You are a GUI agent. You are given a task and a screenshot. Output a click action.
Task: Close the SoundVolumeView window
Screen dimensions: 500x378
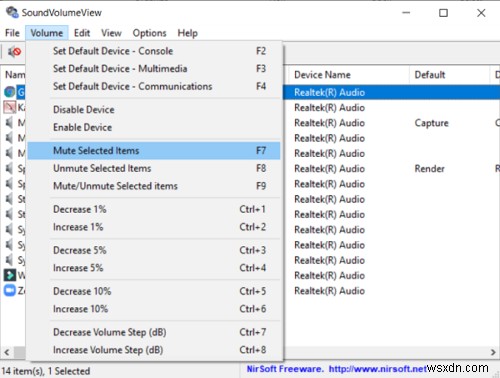click(481, 13)
